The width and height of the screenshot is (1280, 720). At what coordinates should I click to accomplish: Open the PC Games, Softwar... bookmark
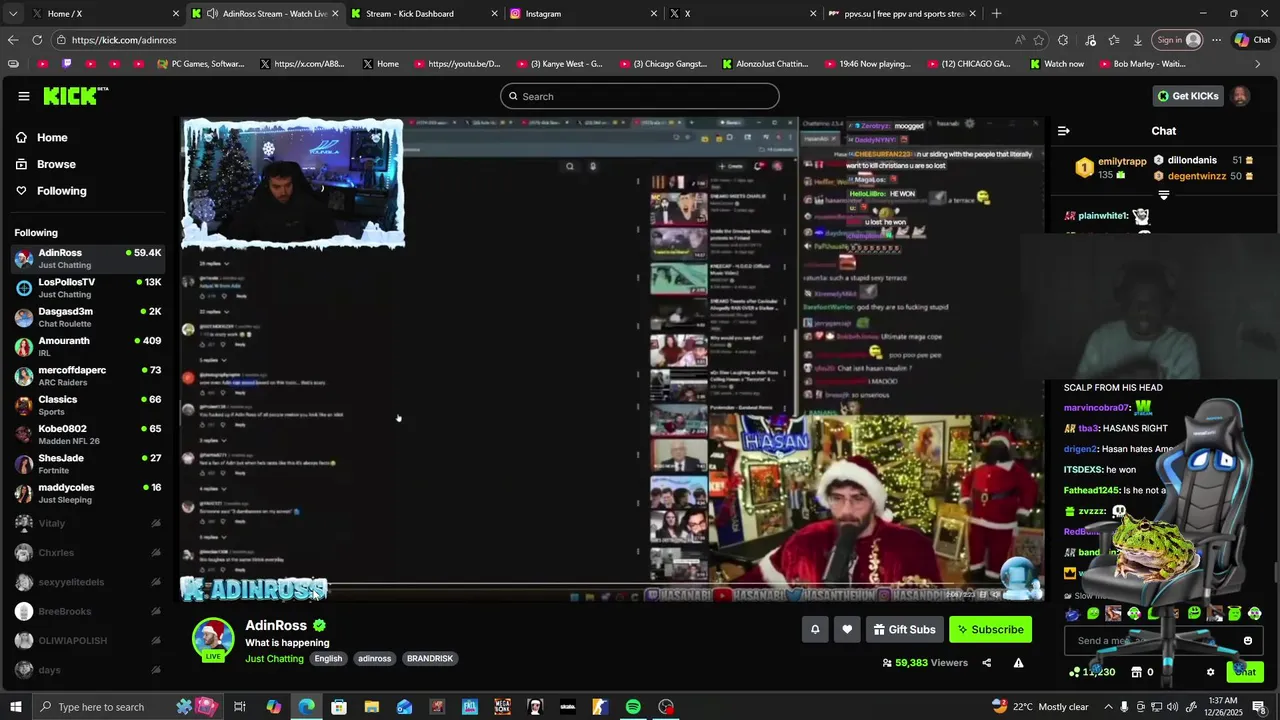click(x=201, y=64)
